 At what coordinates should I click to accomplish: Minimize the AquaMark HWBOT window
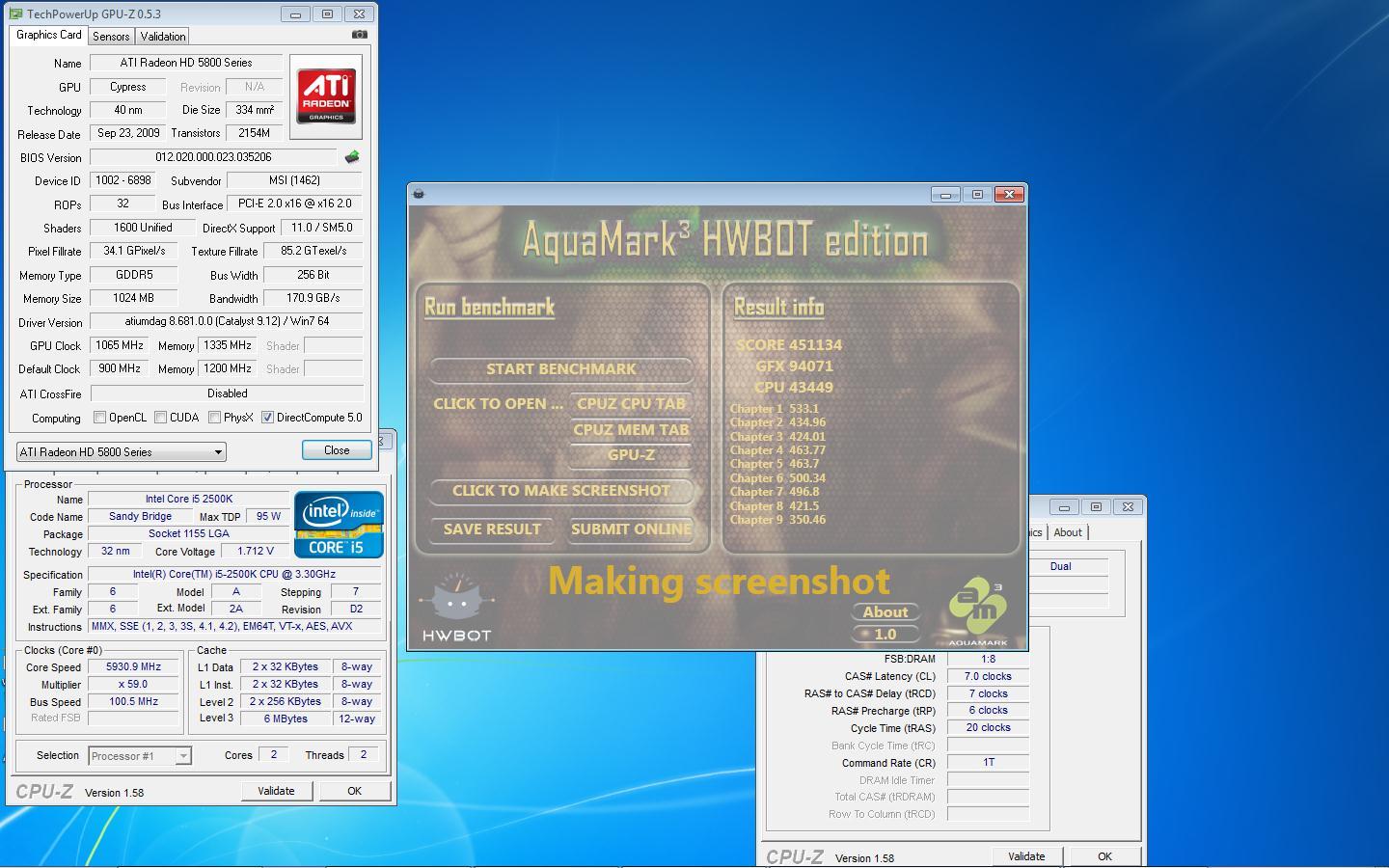pyautogui.click(x=945, y=194)
